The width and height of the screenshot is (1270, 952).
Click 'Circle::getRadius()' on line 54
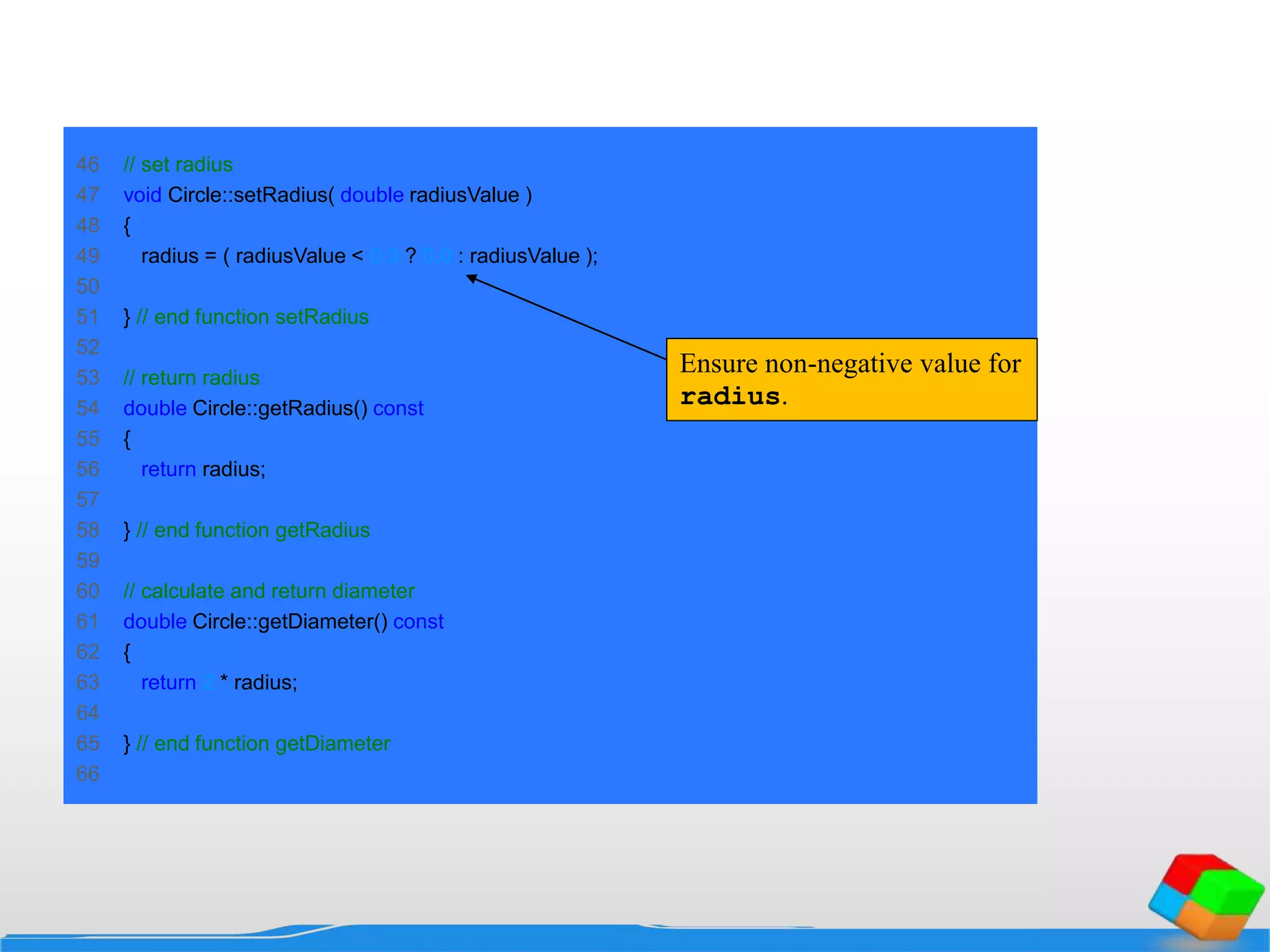coord(280,408)
